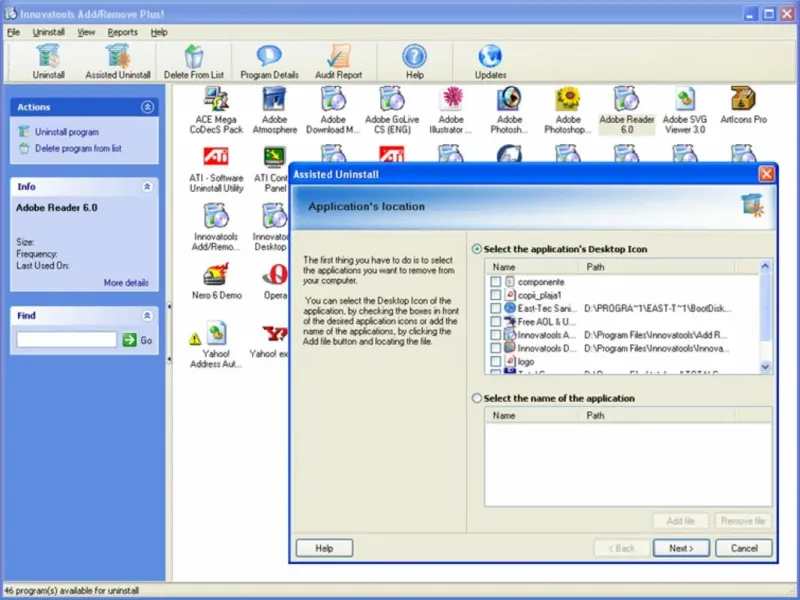Select Adobe SVG Viewer 3.0 icon

[x=685, y=110]
